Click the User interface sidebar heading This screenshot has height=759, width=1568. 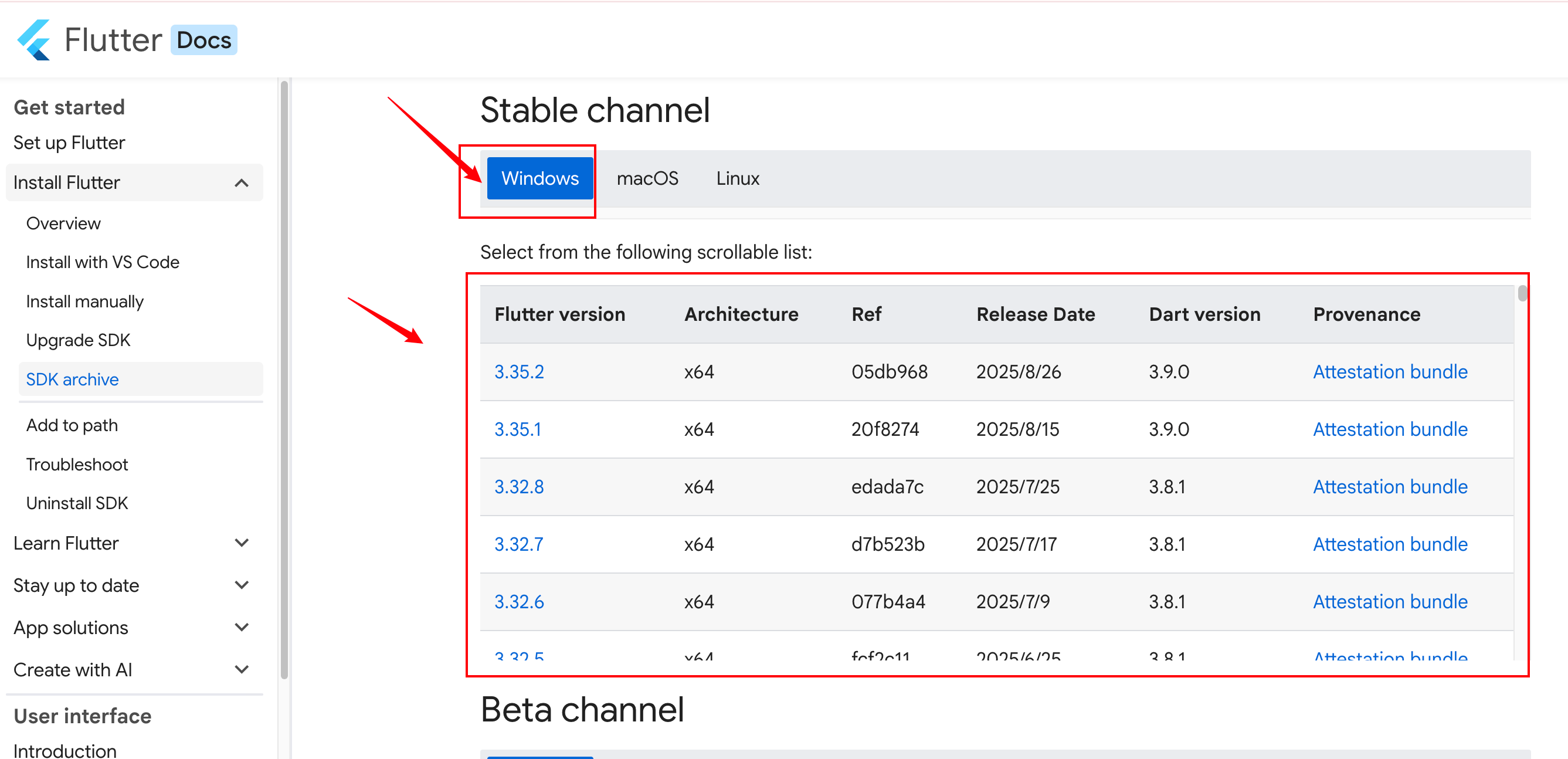[82, 716]
